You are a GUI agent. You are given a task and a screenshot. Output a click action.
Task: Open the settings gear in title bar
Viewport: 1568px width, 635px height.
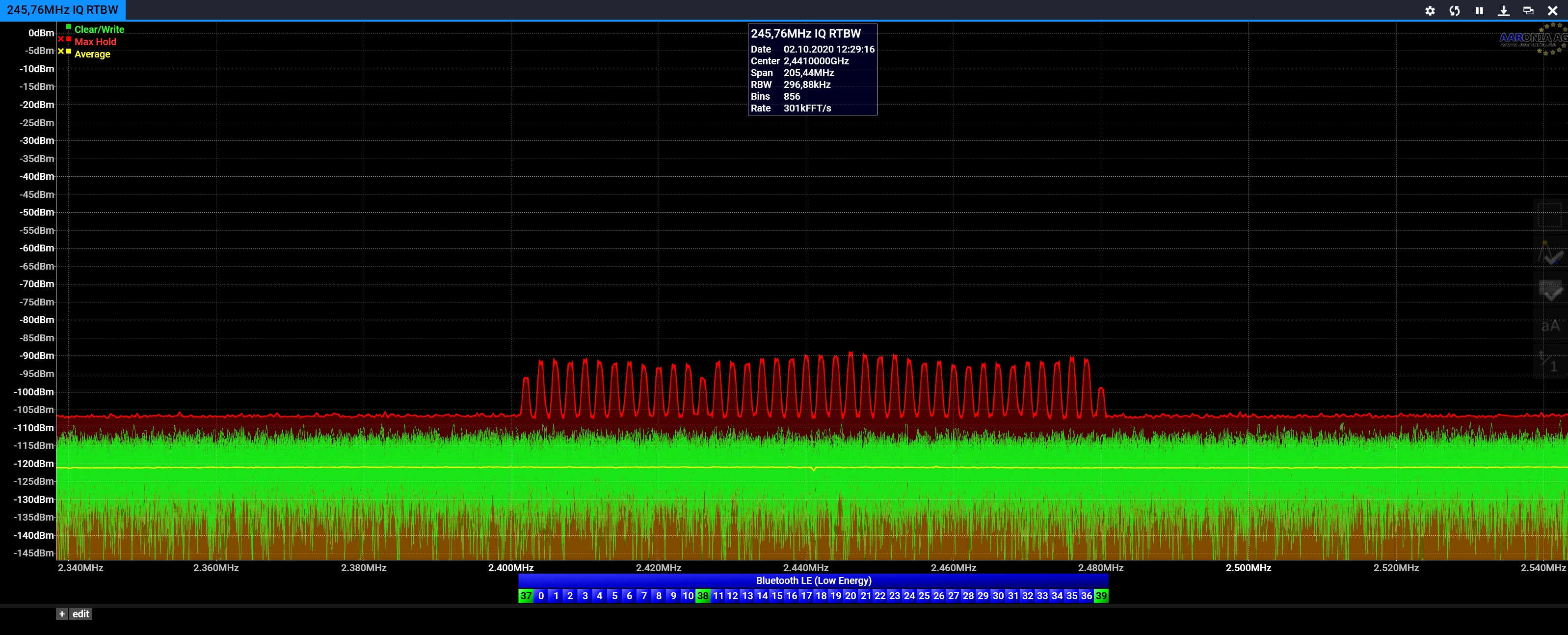click(1430, 10)
